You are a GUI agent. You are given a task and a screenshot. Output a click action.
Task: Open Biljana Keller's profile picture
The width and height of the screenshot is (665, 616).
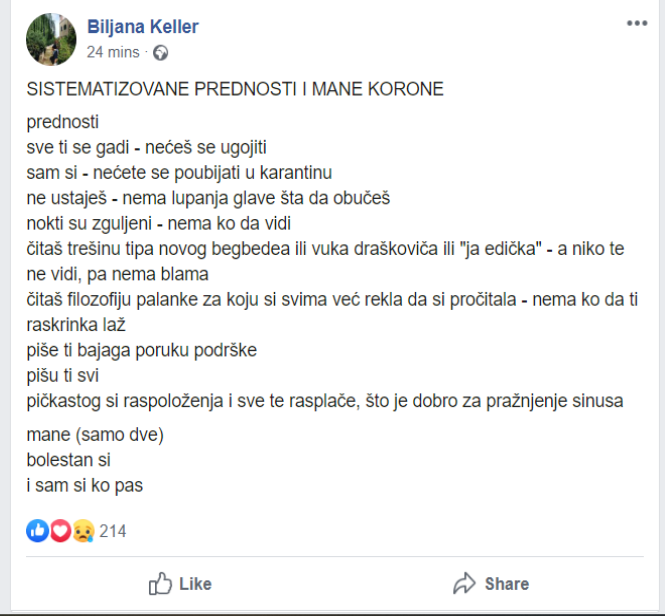click(x=52, y=39)
